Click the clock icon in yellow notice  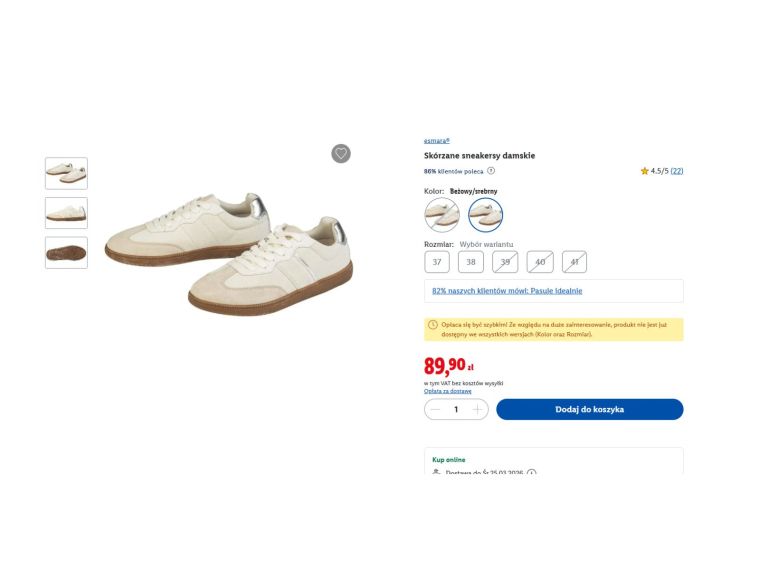coord(432,324)
